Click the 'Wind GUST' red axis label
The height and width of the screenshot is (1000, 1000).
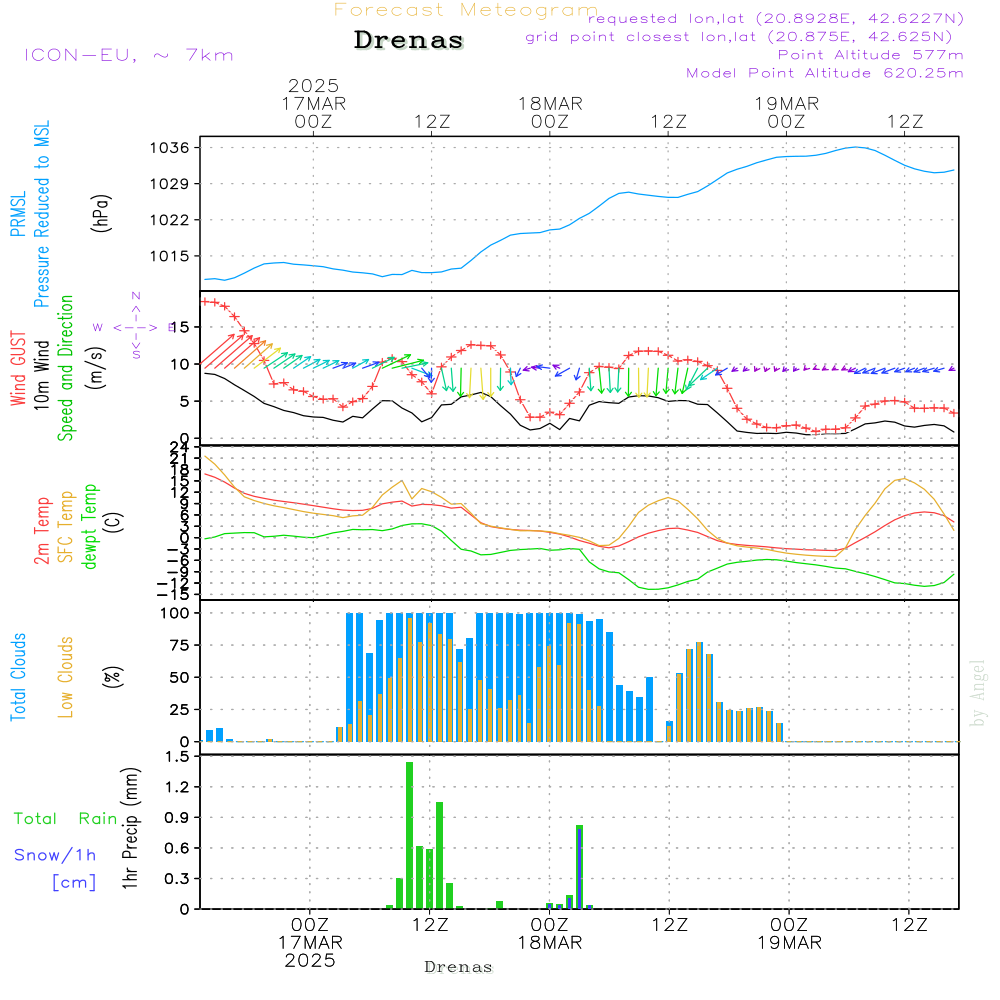pos(18,368)
